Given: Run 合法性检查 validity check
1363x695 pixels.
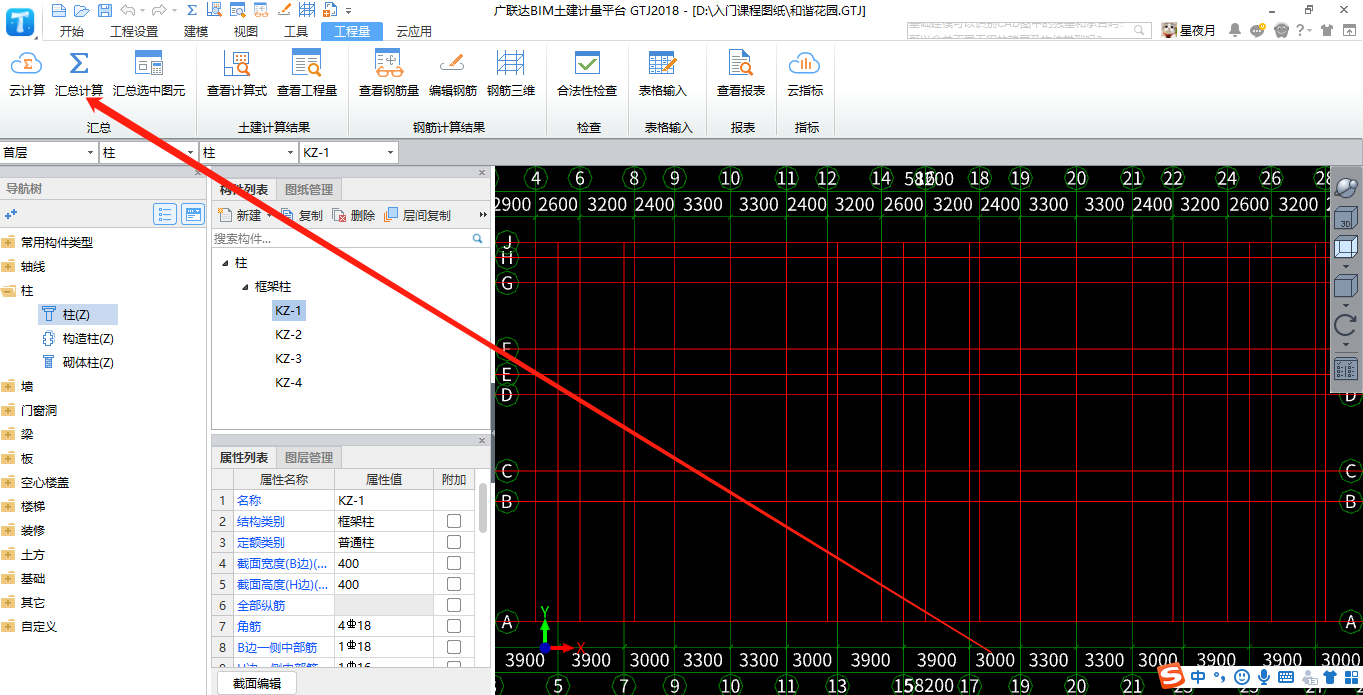Looking at the screenshot, I should (x=587, y=75).
